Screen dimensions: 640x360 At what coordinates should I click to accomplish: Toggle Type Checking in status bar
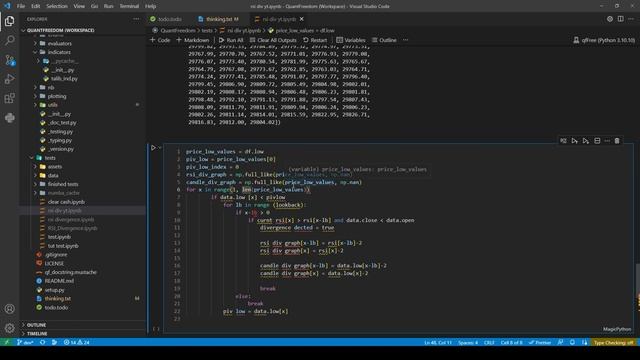click(613, 342)
